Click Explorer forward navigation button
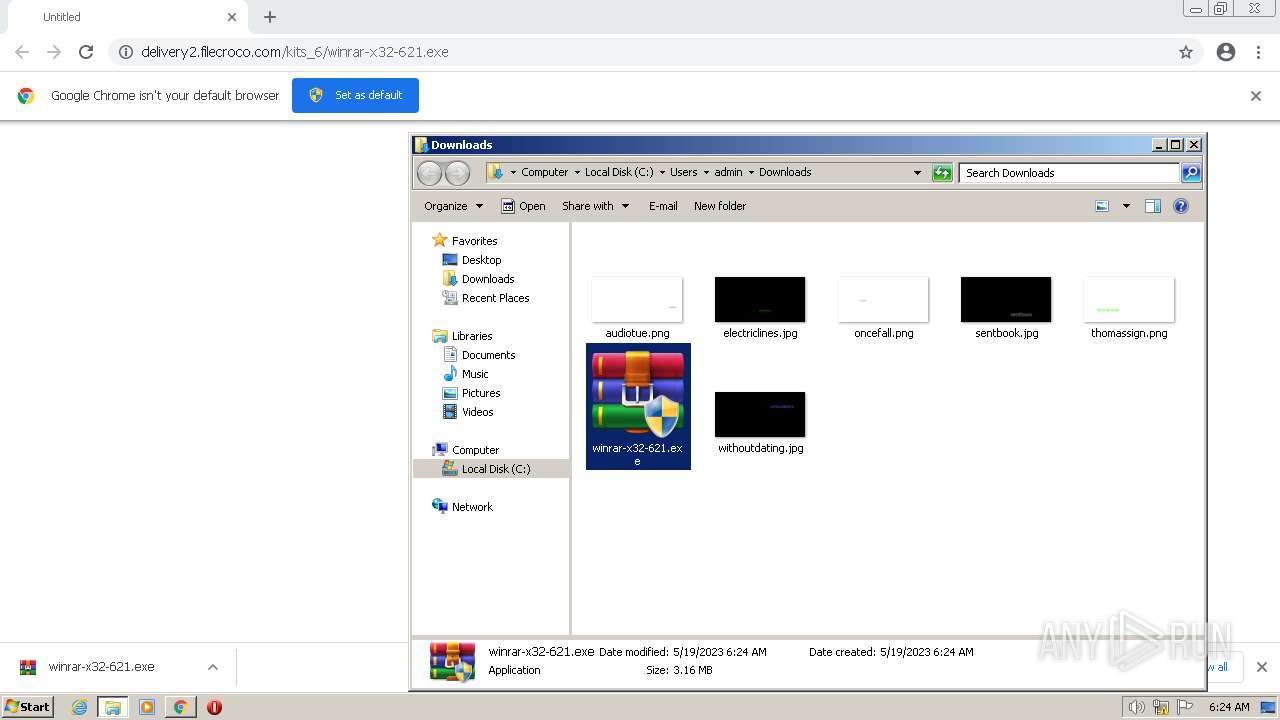The height and width of the screenshot is (720, 1280). (x=457, y=173)
